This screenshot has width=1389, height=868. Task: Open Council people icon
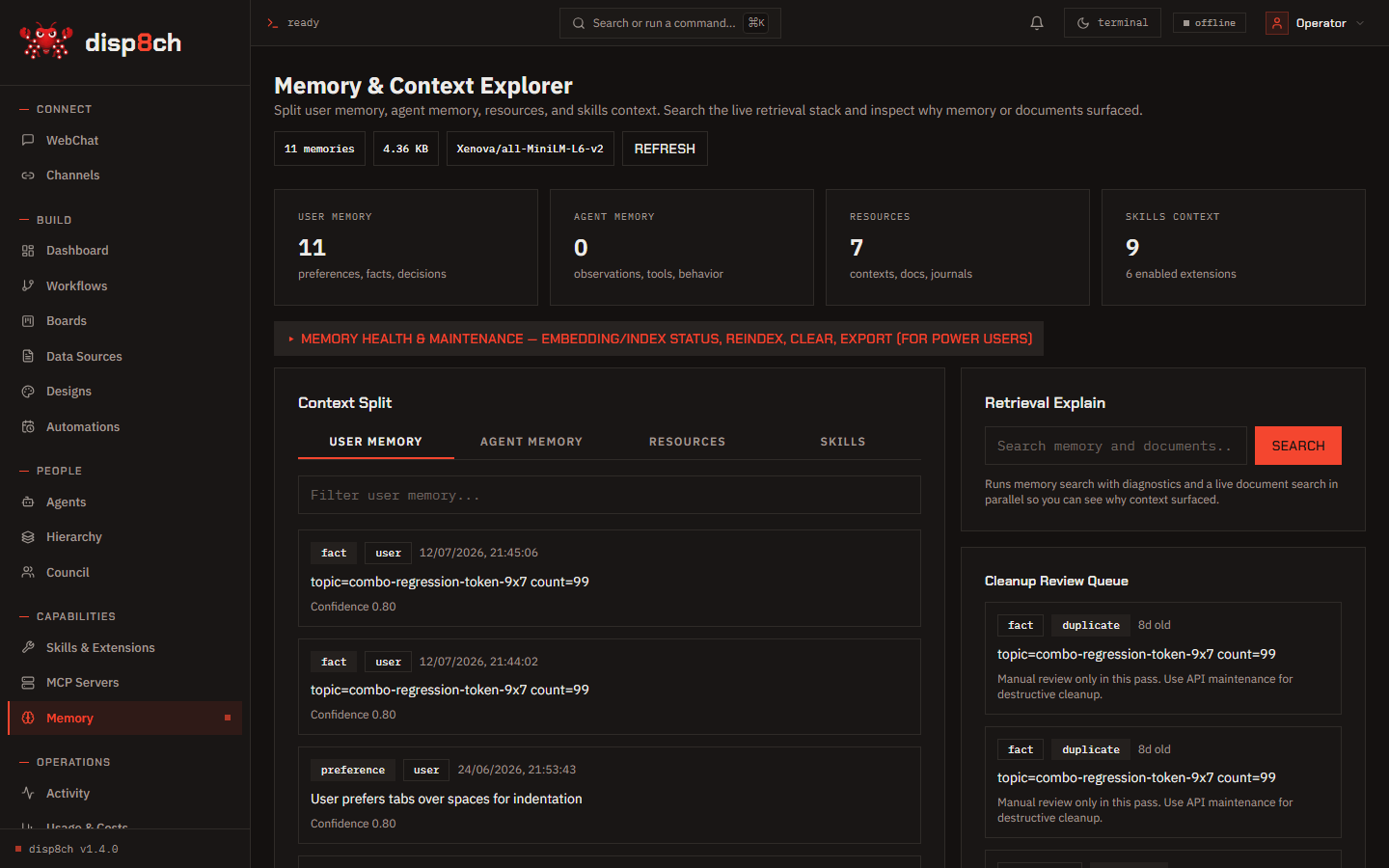pos(28,572)
